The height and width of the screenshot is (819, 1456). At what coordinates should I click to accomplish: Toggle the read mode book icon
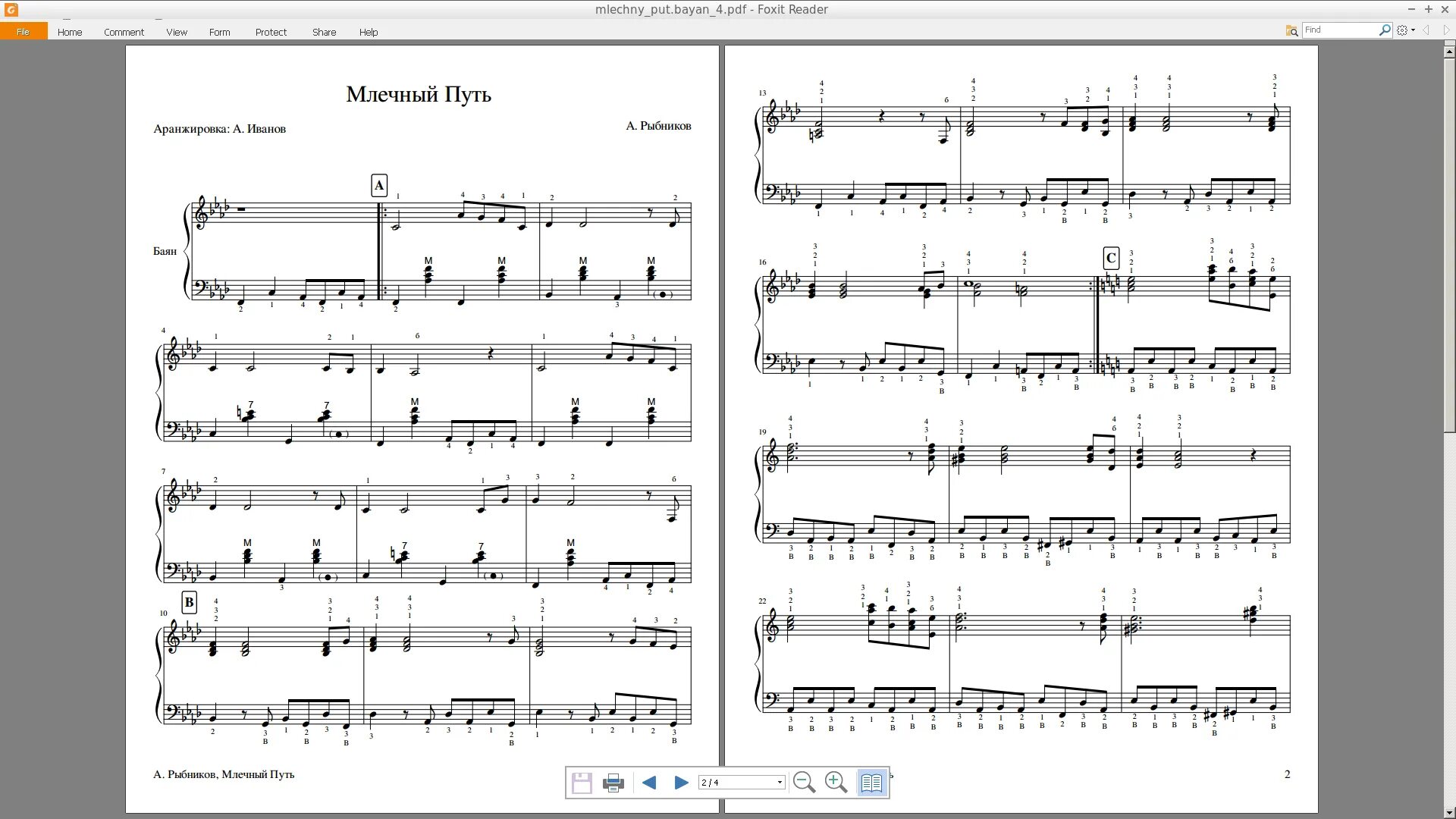tap(871, 783)
